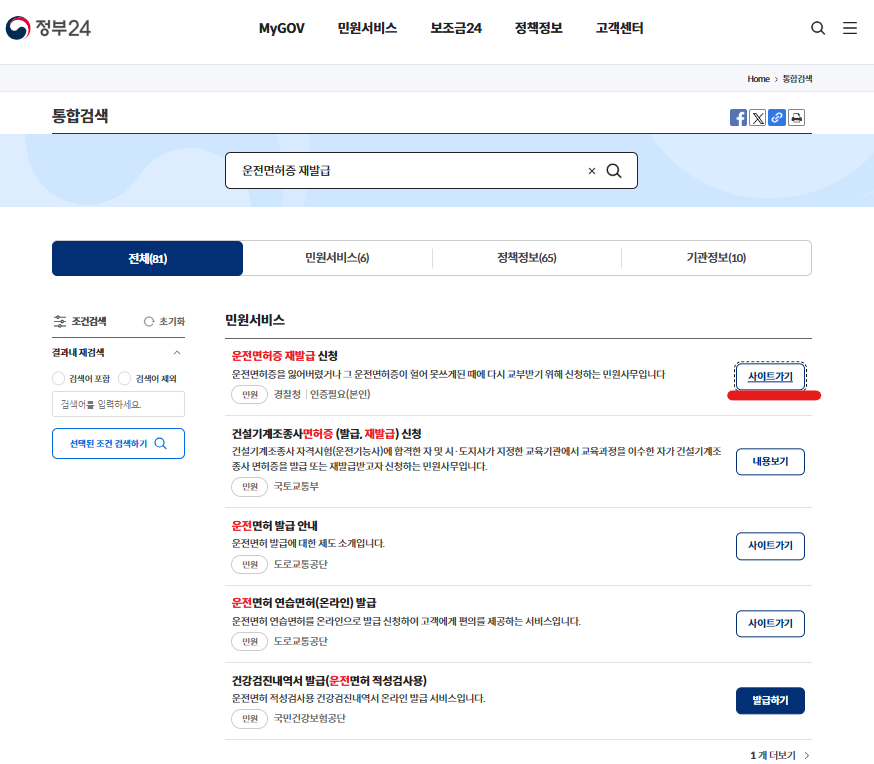Clear the search keyword with X icon
Image resolution: width=874 pixels, height=764 pixels.
click(591, 170)
